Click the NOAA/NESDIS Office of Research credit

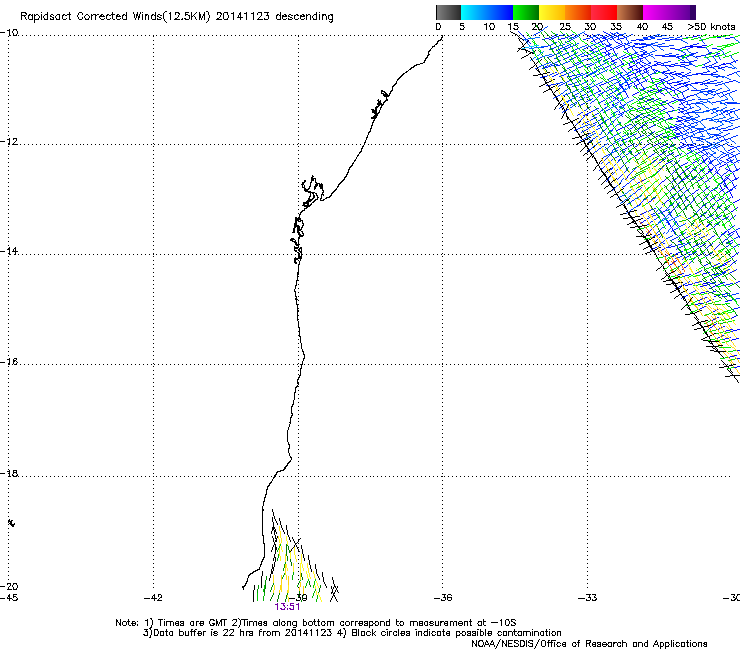pos(589,644)
